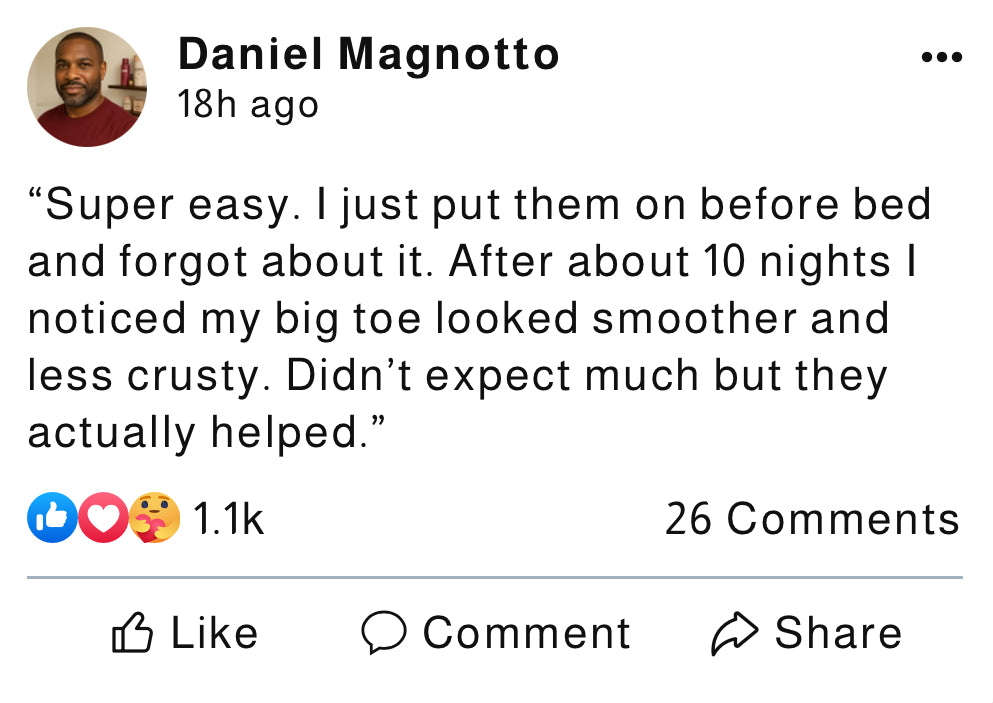Screen dimensions: 993x703
Task: Click the Comment text label
Action: (526, 633)
